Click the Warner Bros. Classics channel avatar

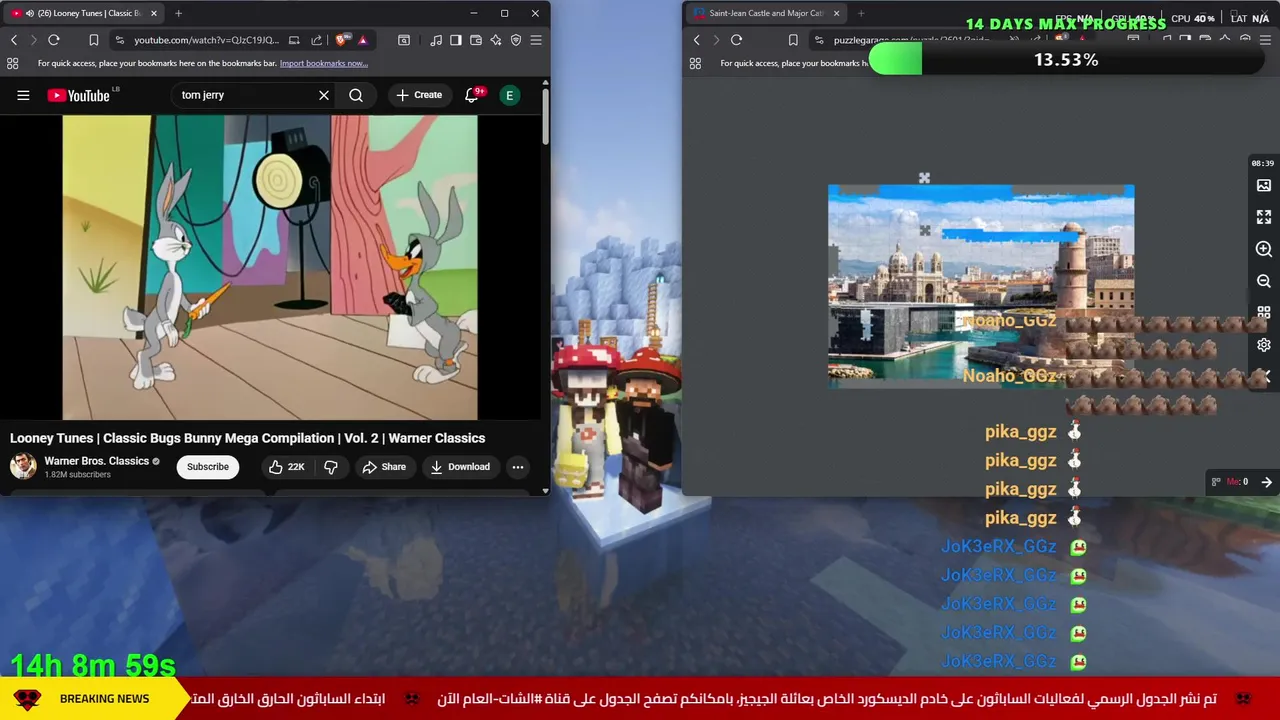[23, 466]
